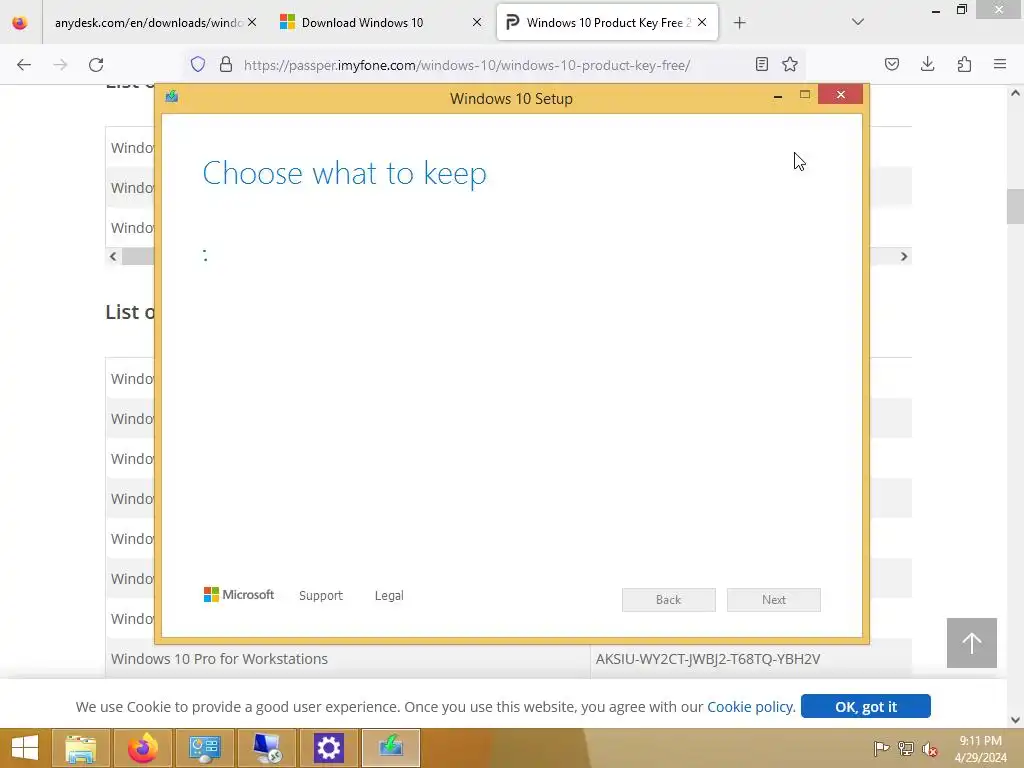Viewport: 1024px width, 768px height.
Task: Click the Firefox logo icon beside the tabs
Action: 20,23
